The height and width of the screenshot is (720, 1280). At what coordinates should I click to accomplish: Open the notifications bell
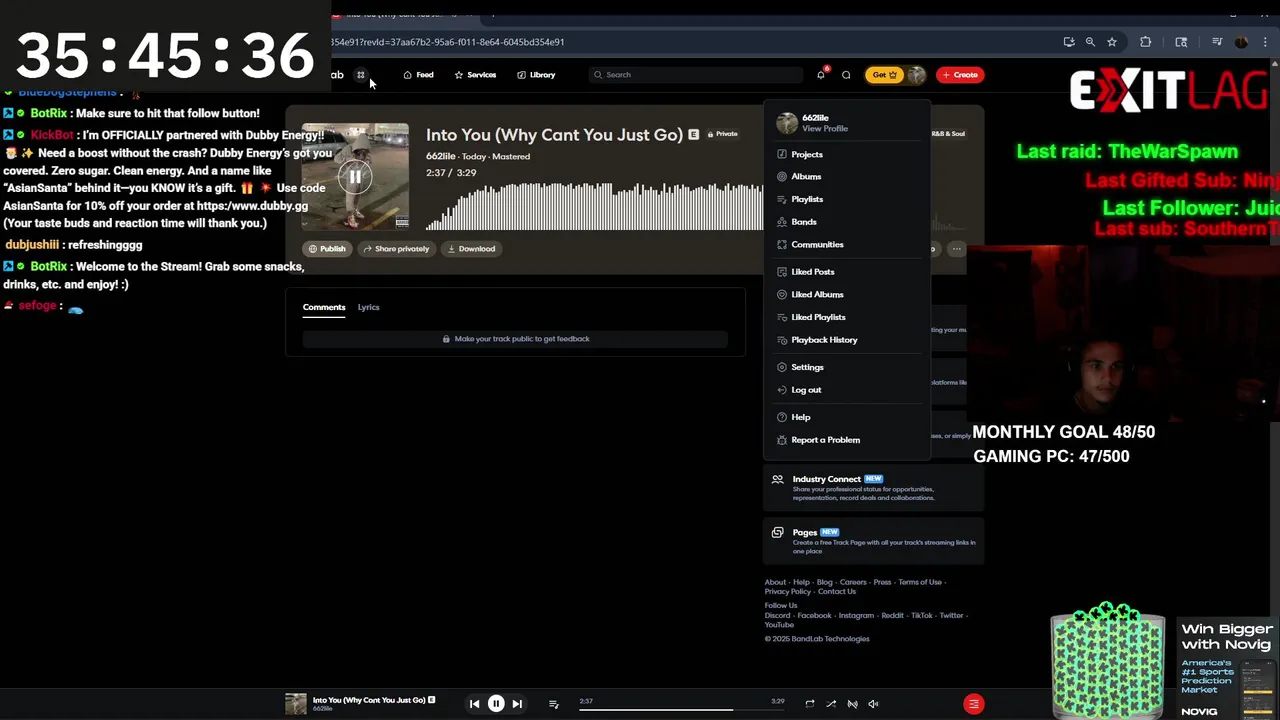[821, 75]
